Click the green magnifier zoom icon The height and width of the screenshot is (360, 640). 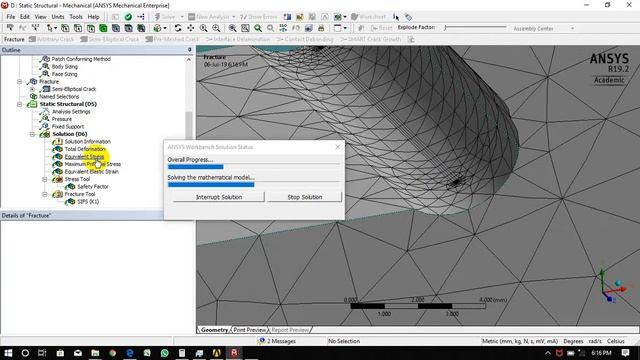coord(258,28)
